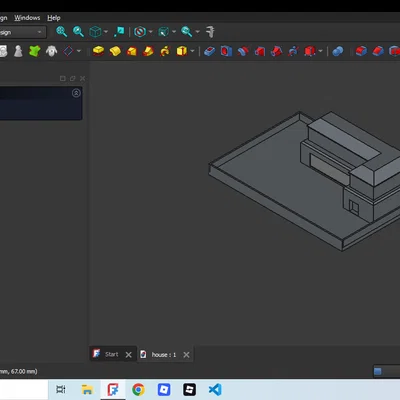Select the Additive Loft tool
The height and width of the screenshot is (400, 400).
point(132,51)
